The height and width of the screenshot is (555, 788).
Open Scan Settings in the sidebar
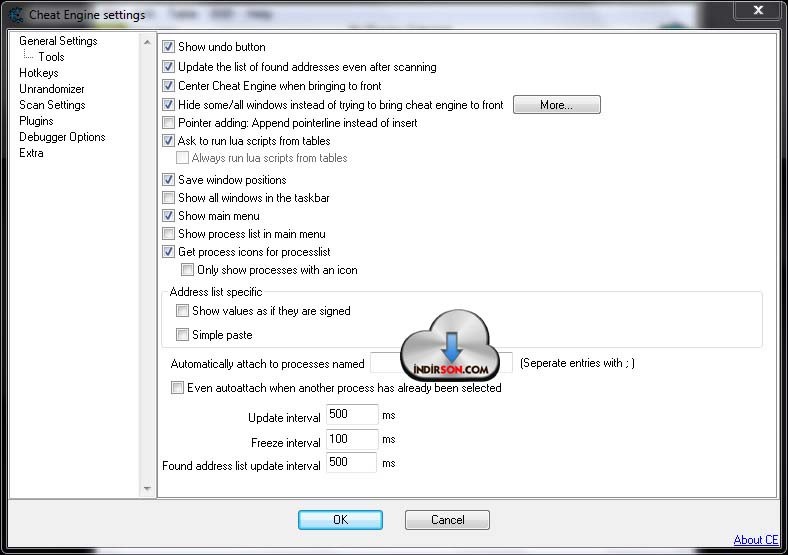pos(52,105)
